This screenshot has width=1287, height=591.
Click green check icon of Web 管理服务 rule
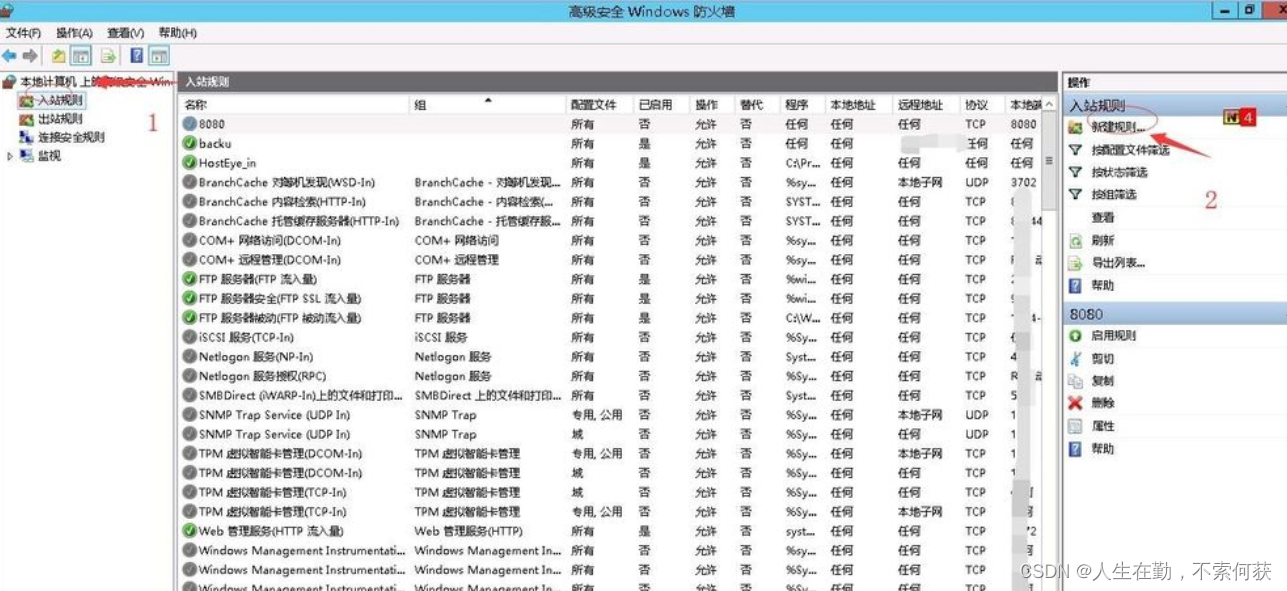pyautogui.click(x=190, y=531)
